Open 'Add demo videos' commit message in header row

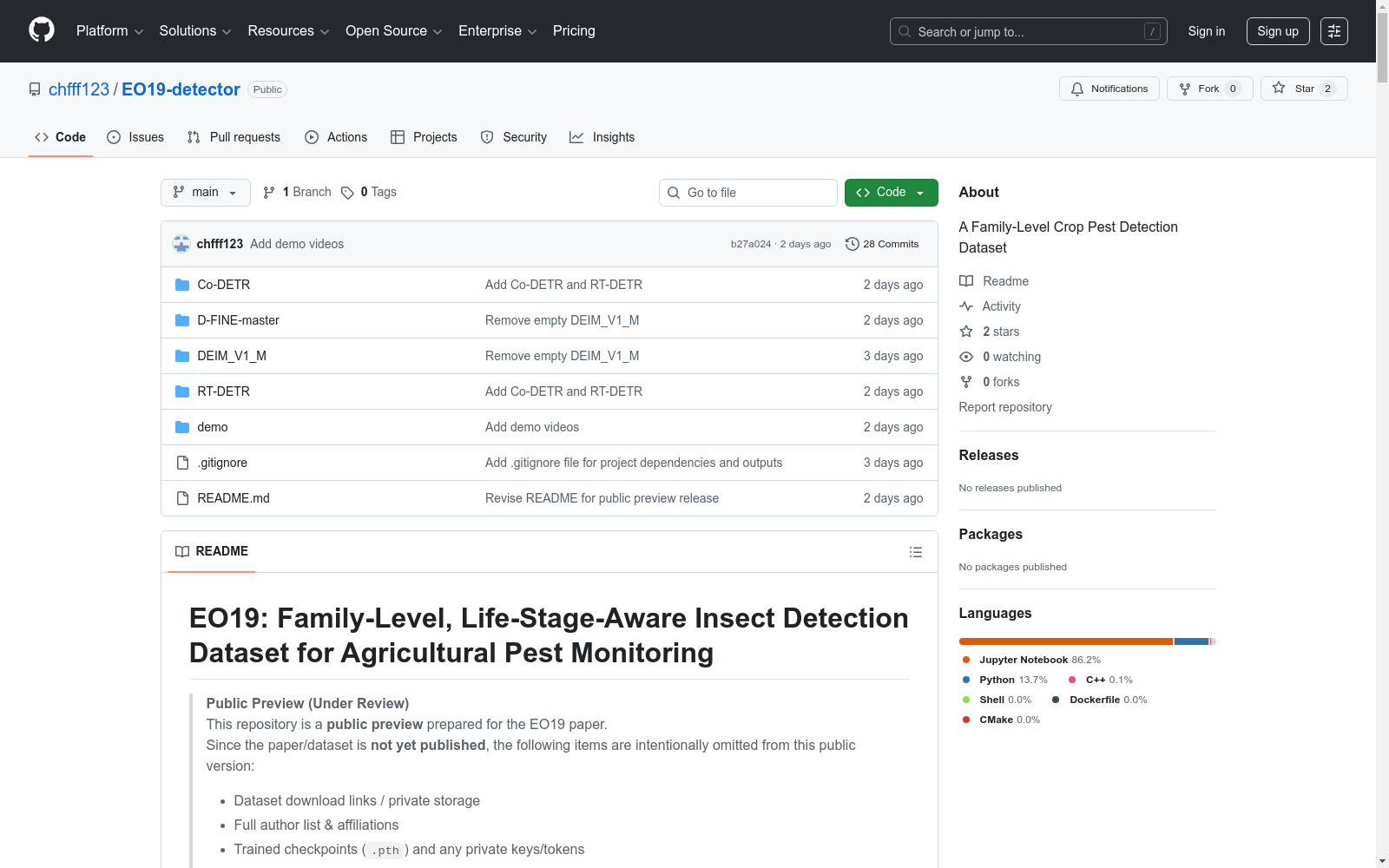coord(297,244)
